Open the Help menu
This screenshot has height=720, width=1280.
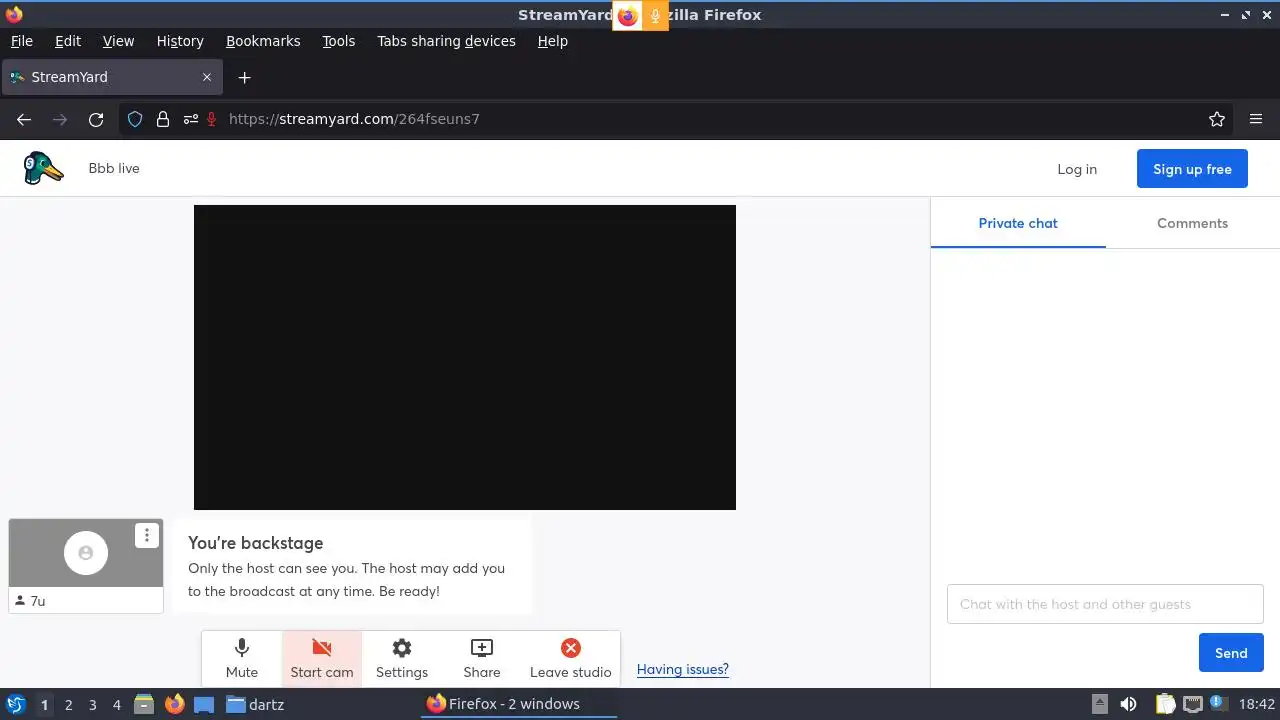pyautogui.click(x=552, y=41)
